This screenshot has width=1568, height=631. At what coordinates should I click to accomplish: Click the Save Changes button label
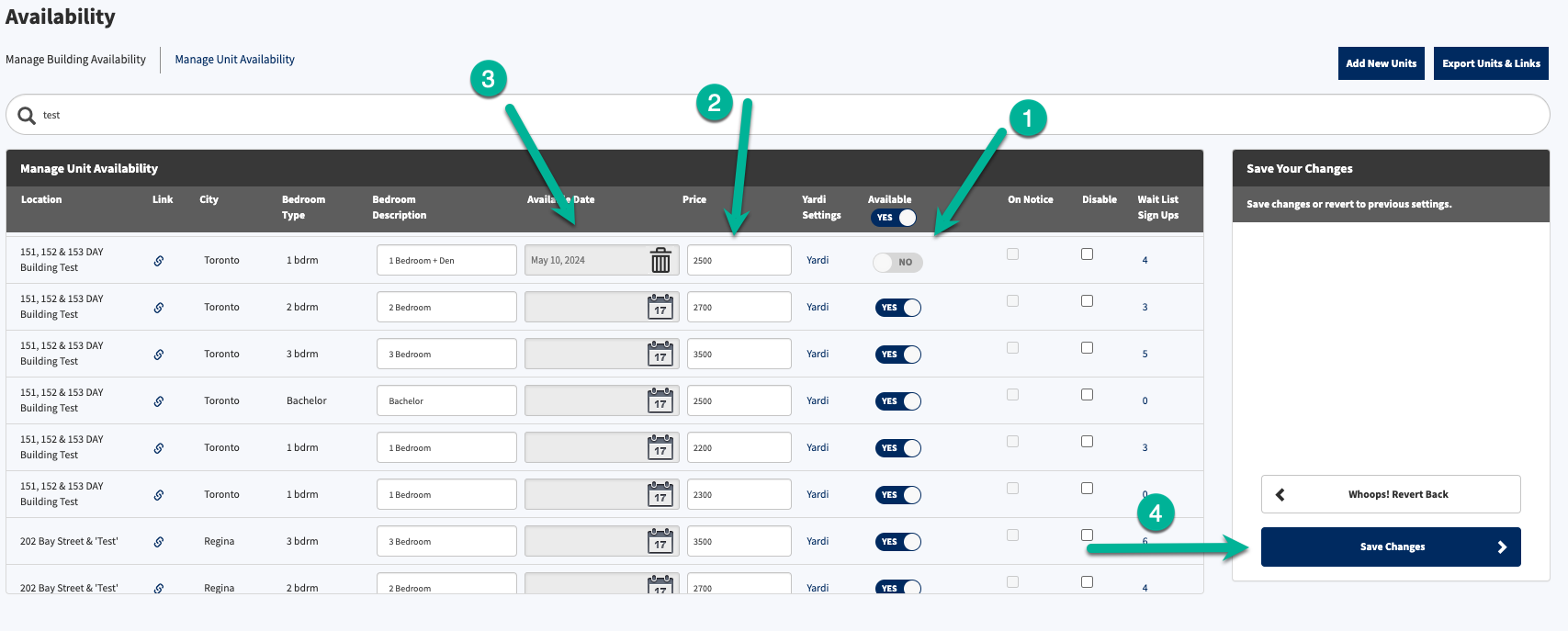coord(1393,546)
